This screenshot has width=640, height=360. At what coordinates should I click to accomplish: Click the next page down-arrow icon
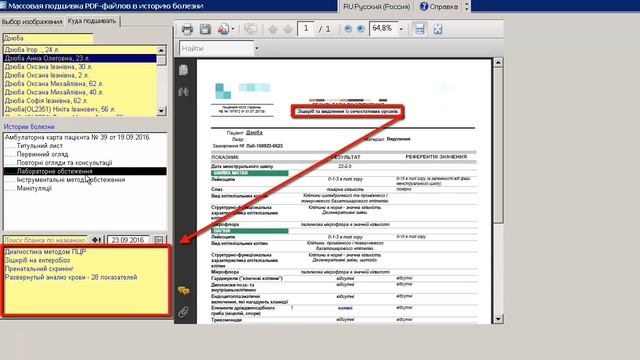click(288, 29)
